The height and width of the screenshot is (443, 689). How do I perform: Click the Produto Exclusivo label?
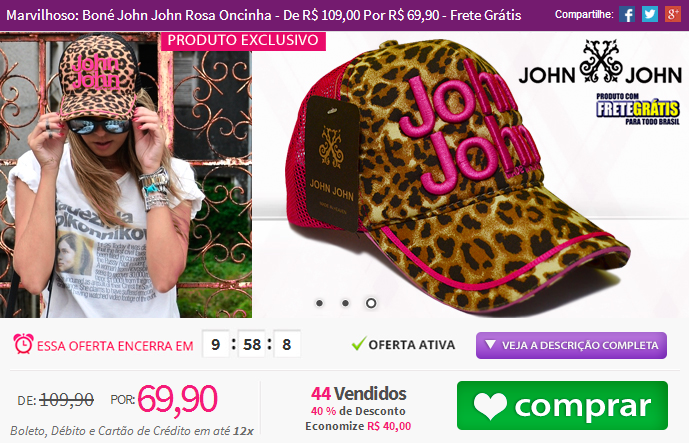(x=243, y=40)
